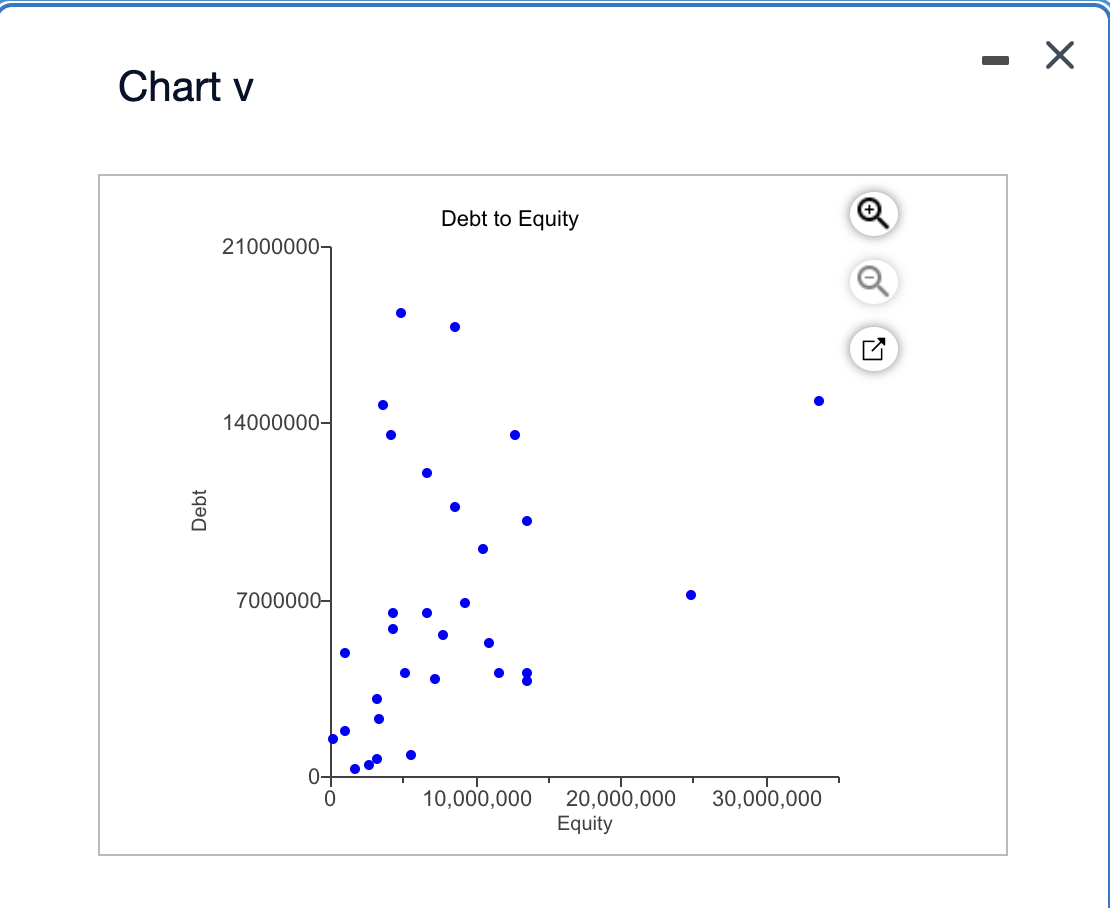This screenshot has height=908, width=1110.
Task: Click the zoom out magnifier icon
Action: (x=872, y=282)
